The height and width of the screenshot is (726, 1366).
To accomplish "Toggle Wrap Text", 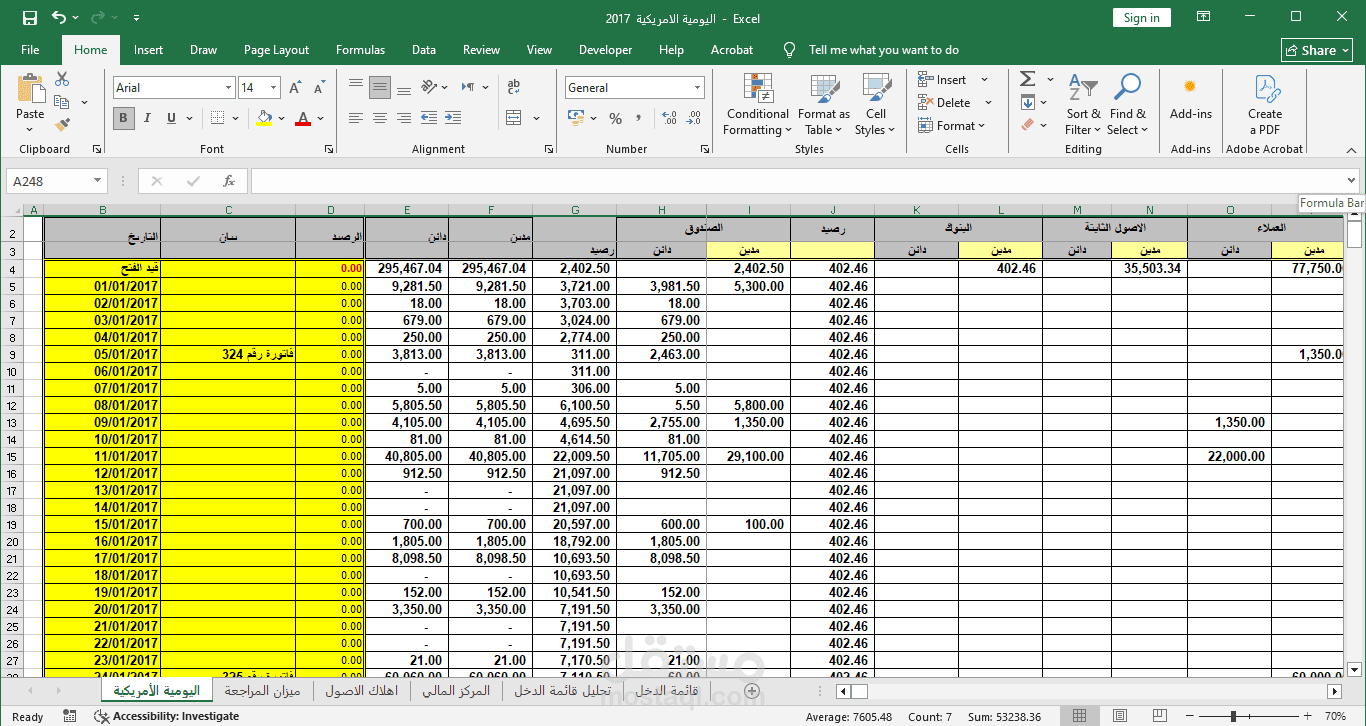I will [515, 88].
